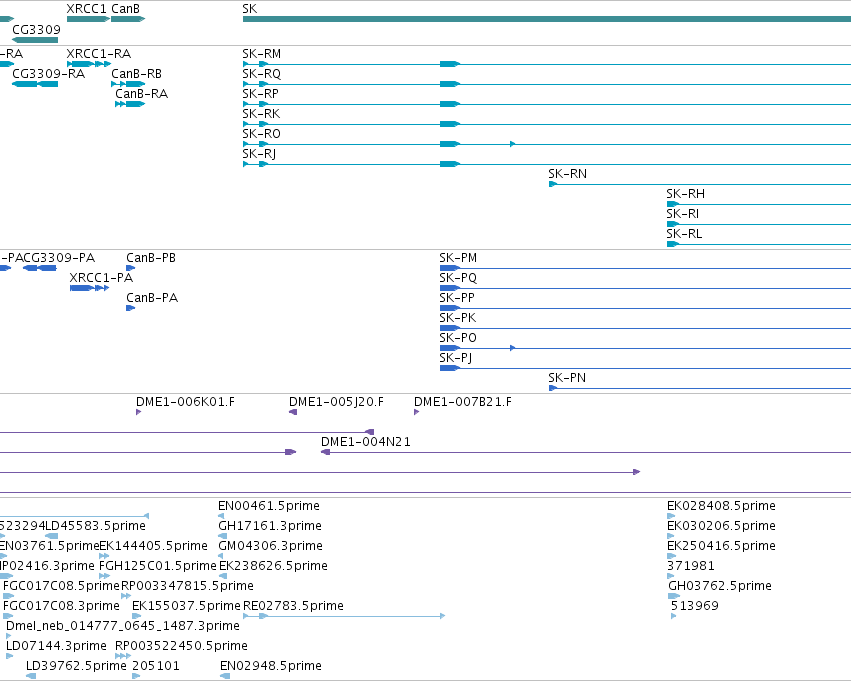
Task: Select EST LD45583.5prime
Action: [x=52, y=536]
